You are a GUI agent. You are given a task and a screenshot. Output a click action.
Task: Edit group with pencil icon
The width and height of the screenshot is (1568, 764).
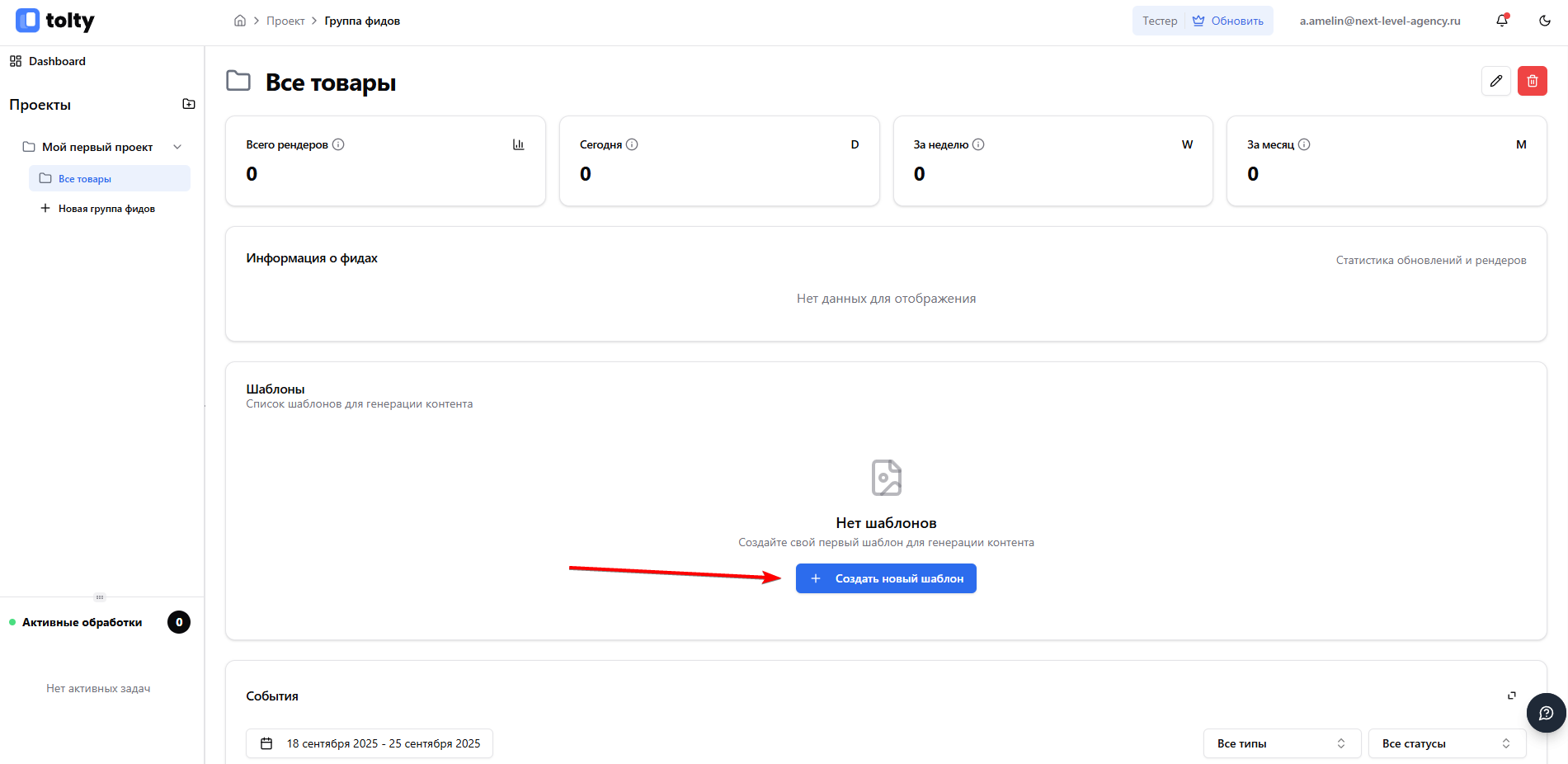click(x=1496, y=81)
